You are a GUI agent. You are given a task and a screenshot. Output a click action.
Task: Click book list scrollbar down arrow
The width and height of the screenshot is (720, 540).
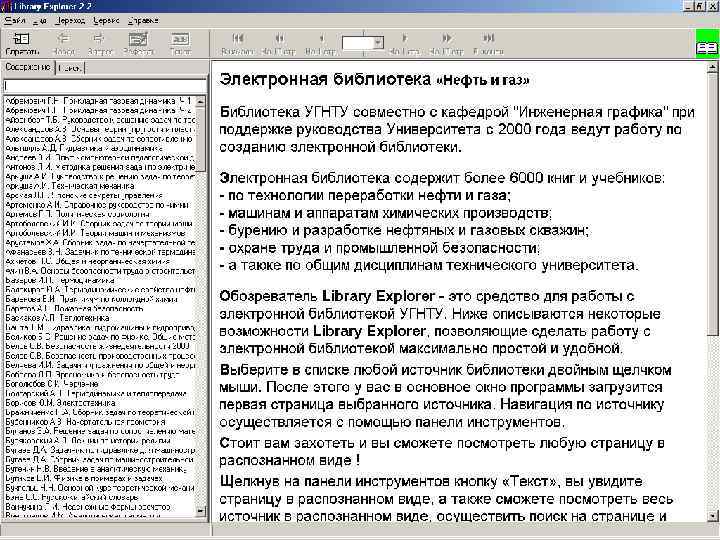pos(201,510)
